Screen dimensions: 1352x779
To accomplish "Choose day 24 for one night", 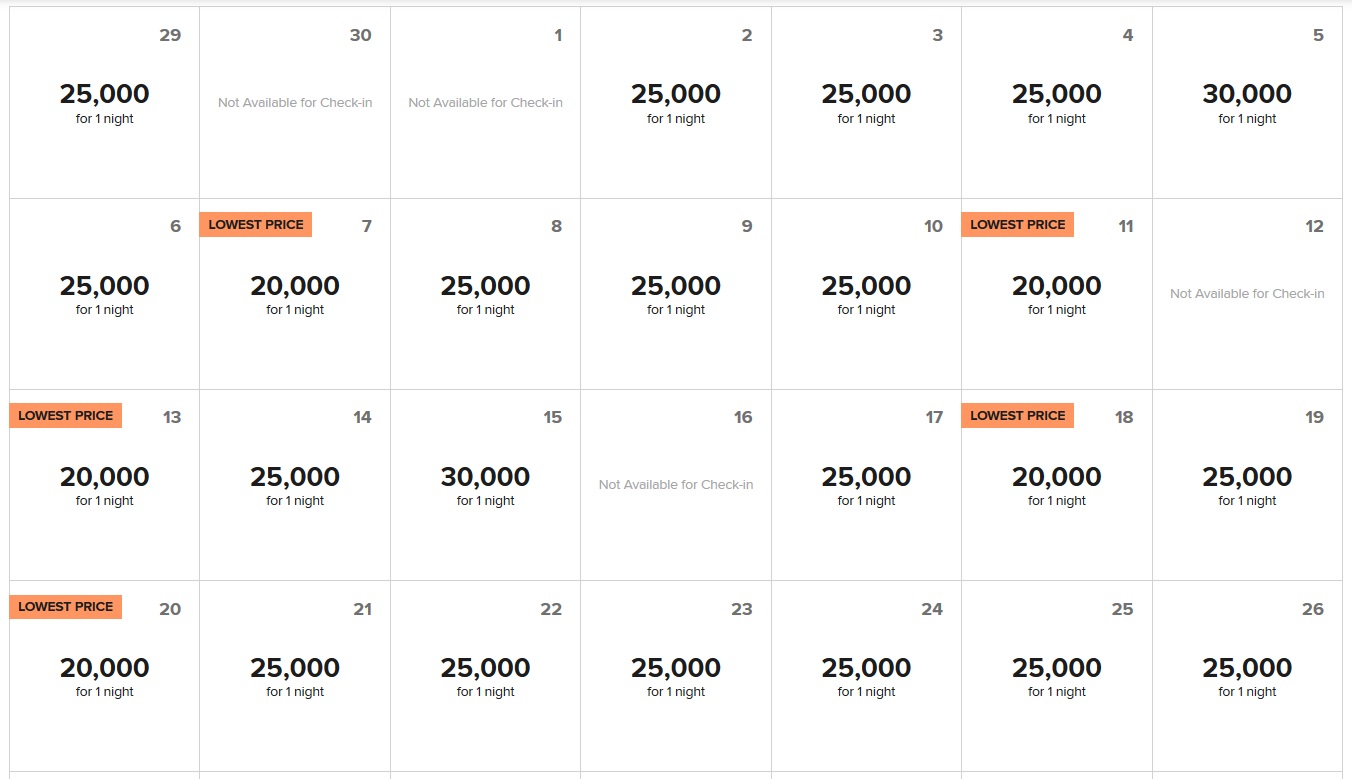I will point(866,676).
